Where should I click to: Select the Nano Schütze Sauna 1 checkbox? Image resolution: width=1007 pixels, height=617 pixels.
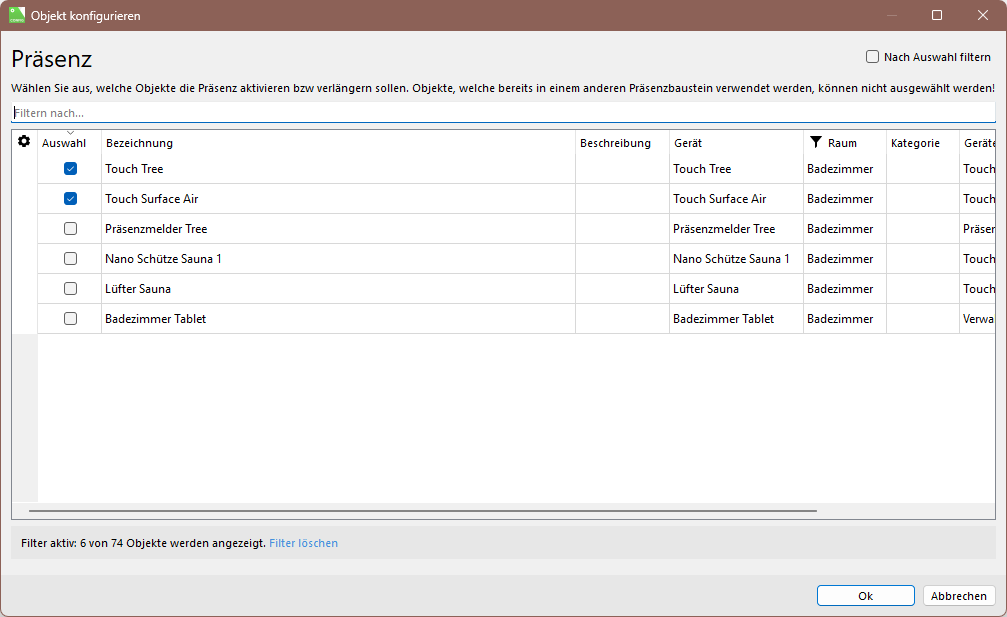click(70, 259)
